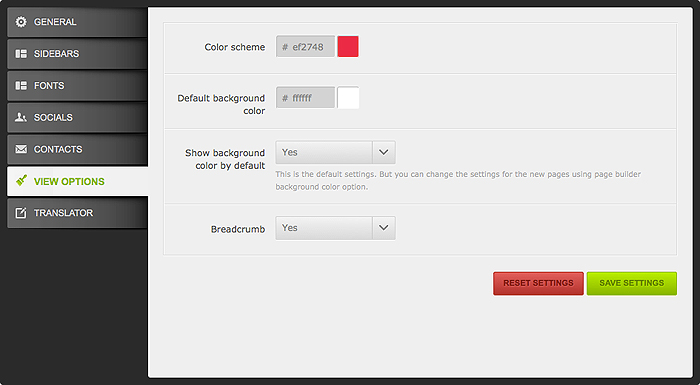Click the Fonts layout icon
The image size is (700, 385).
[21, 85]
